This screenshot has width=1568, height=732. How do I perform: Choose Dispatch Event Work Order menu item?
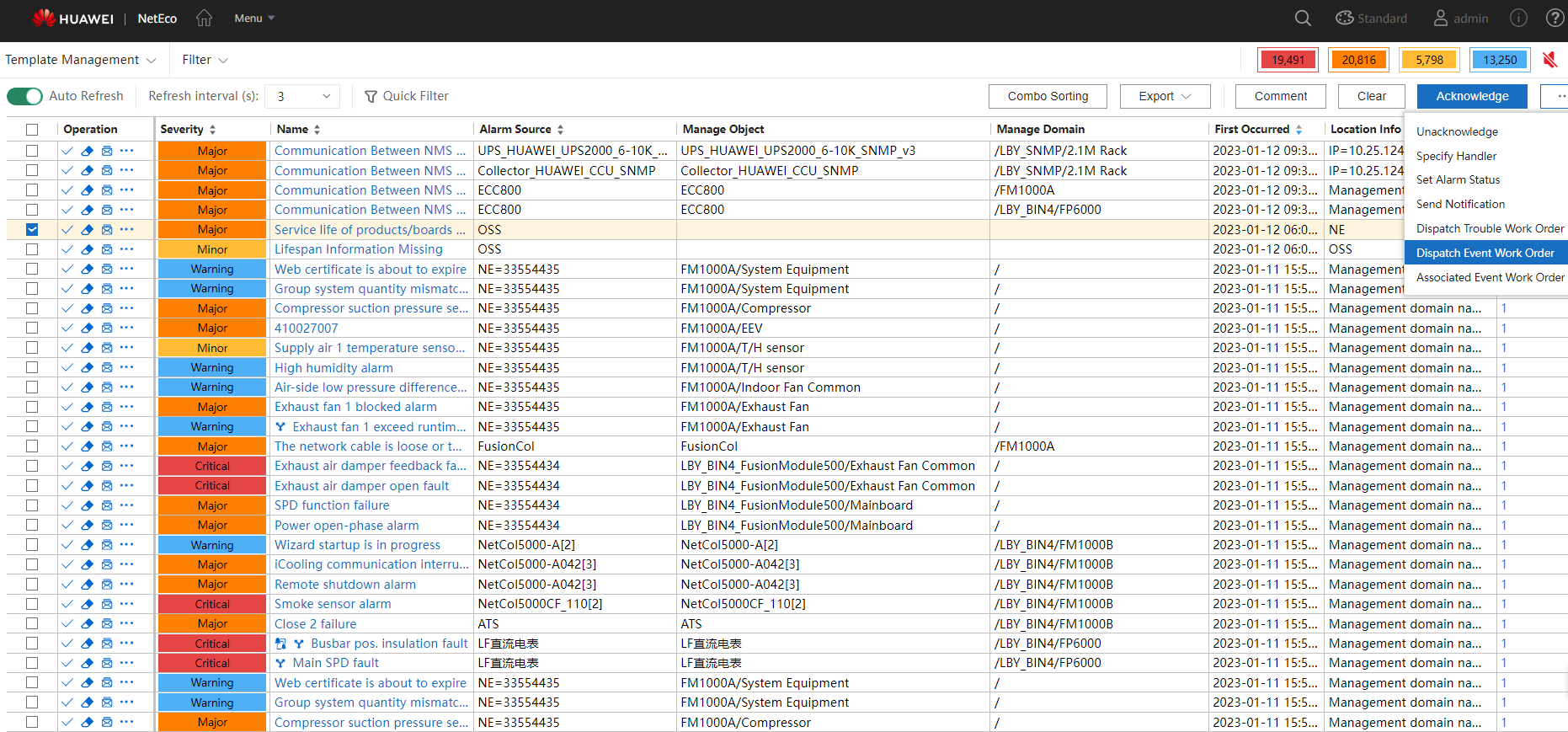[1485, 253]
